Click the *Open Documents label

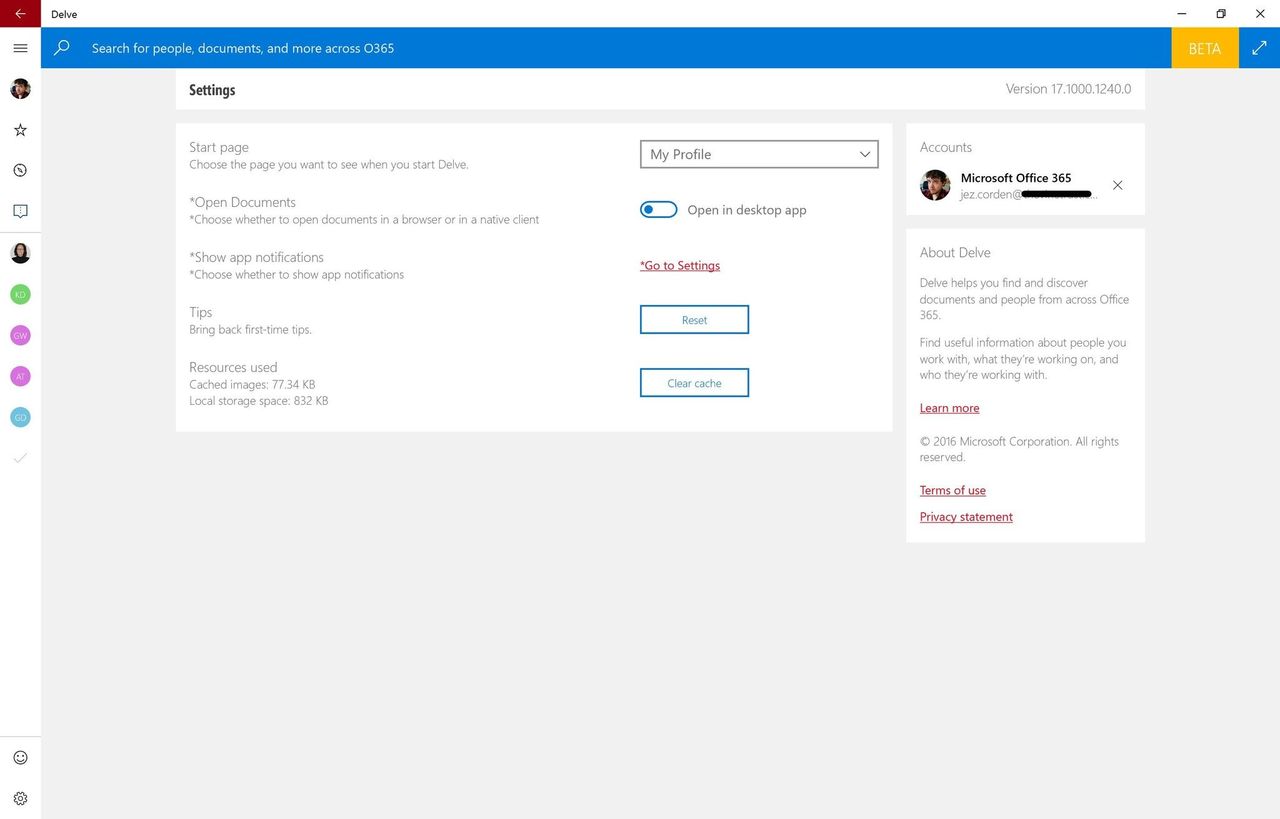242,202
